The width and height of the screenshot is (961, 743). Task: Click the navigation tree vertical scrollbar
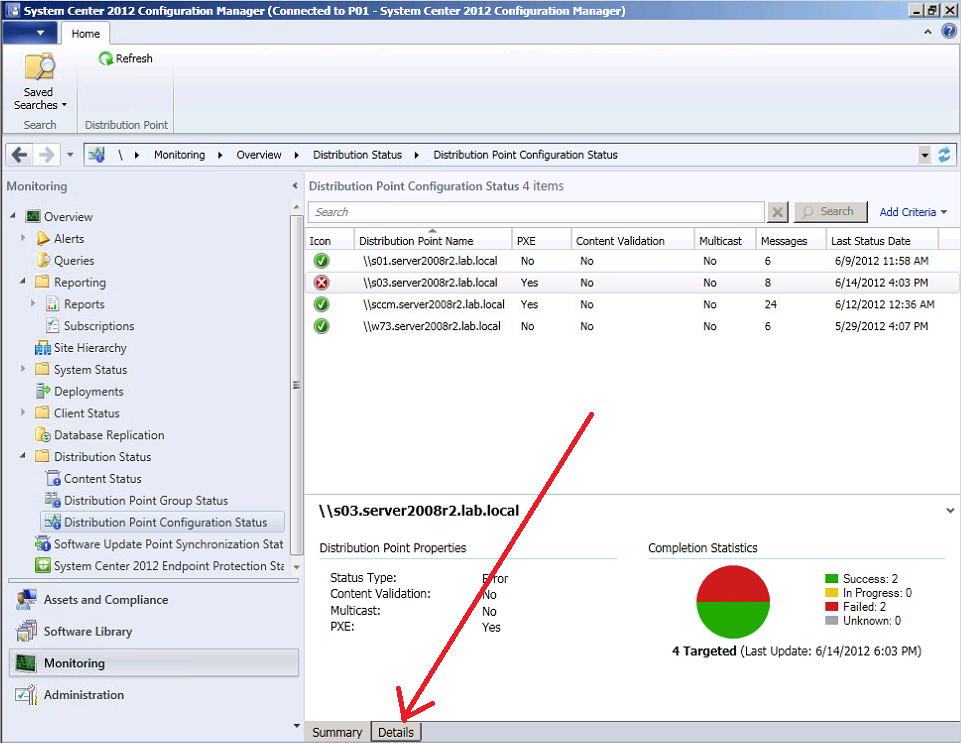coord(297,385)
